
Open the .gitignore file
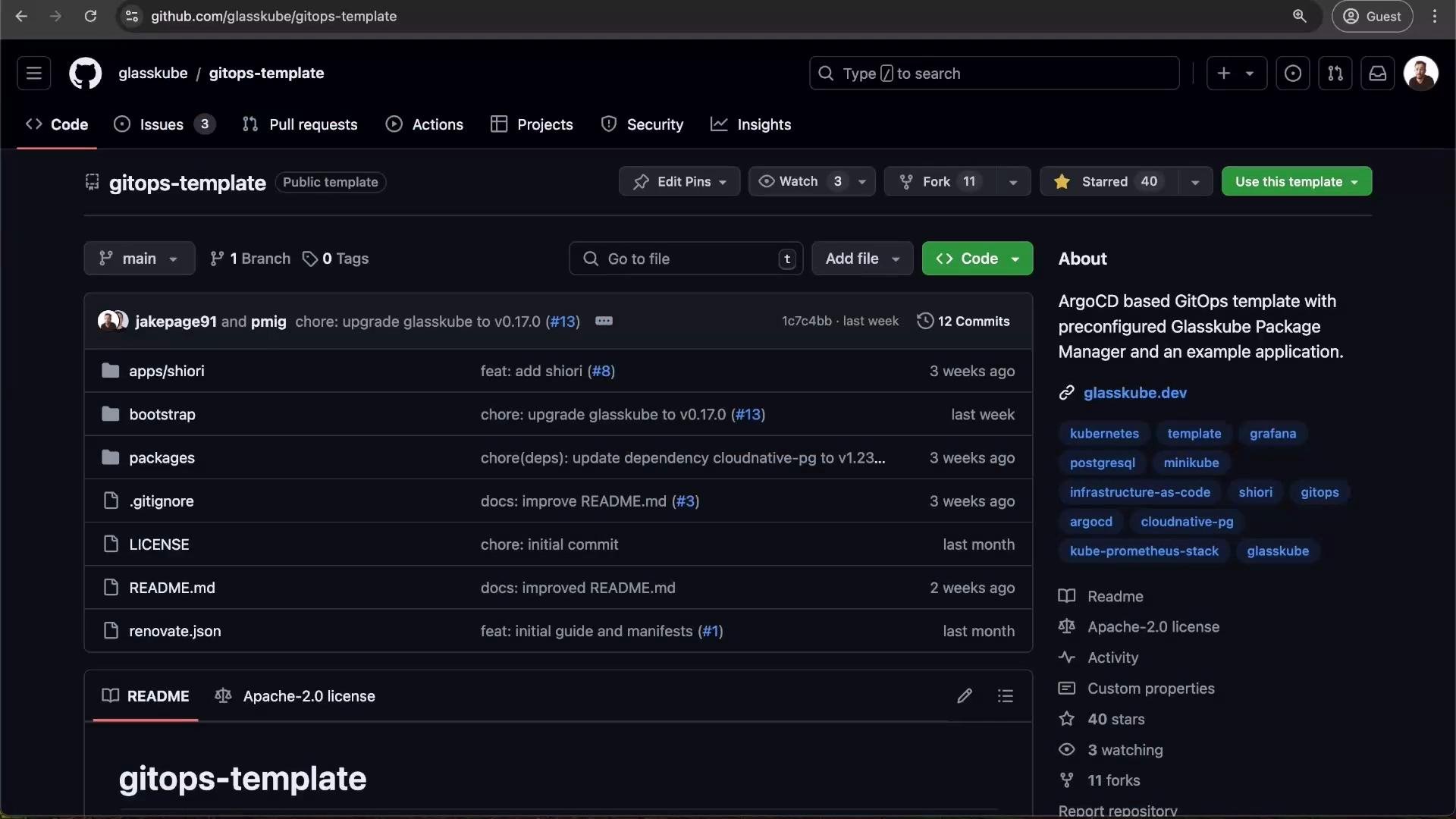(x=162, y=501)
